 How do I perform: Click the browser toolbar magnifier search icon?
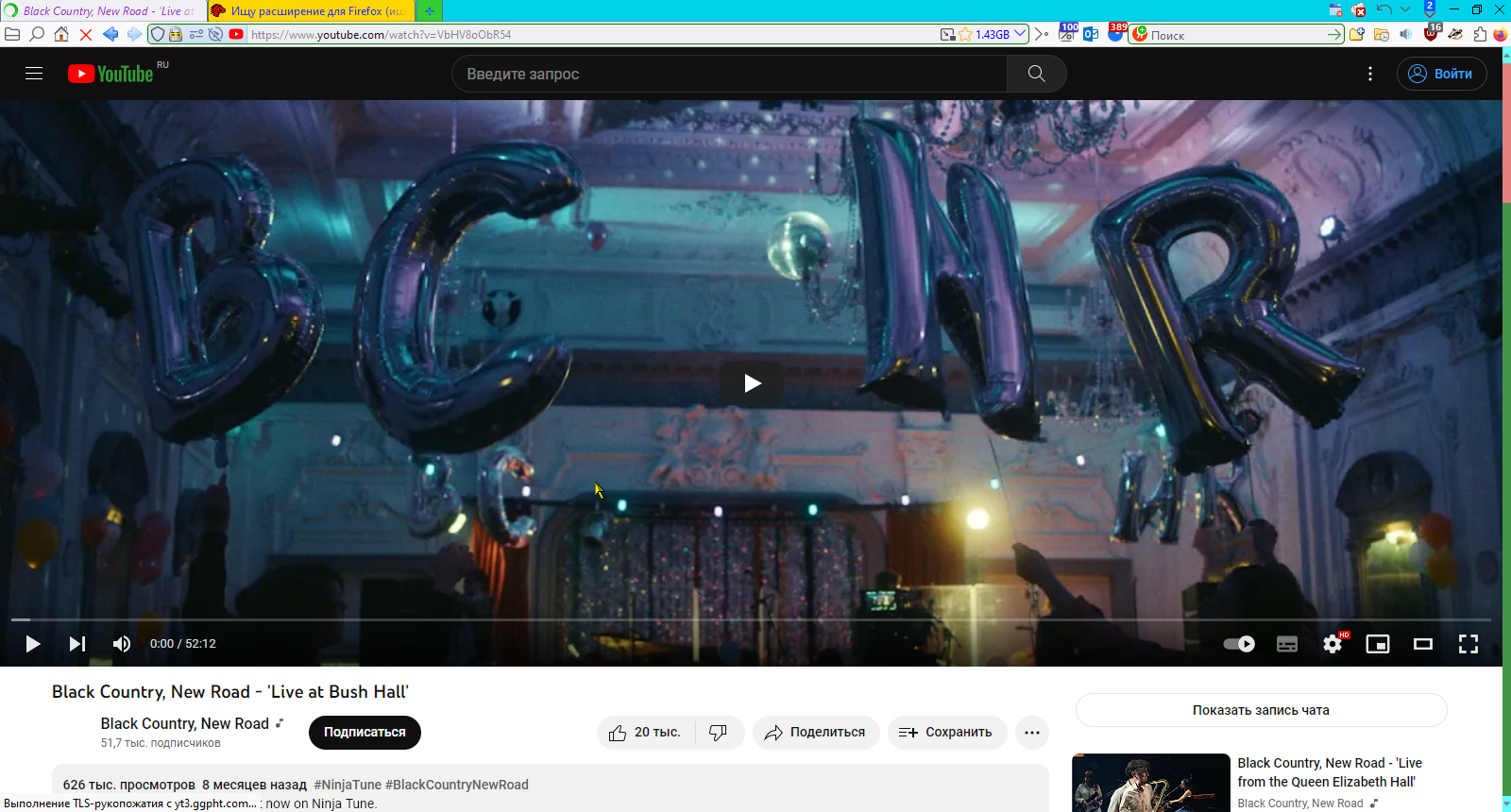37,34
